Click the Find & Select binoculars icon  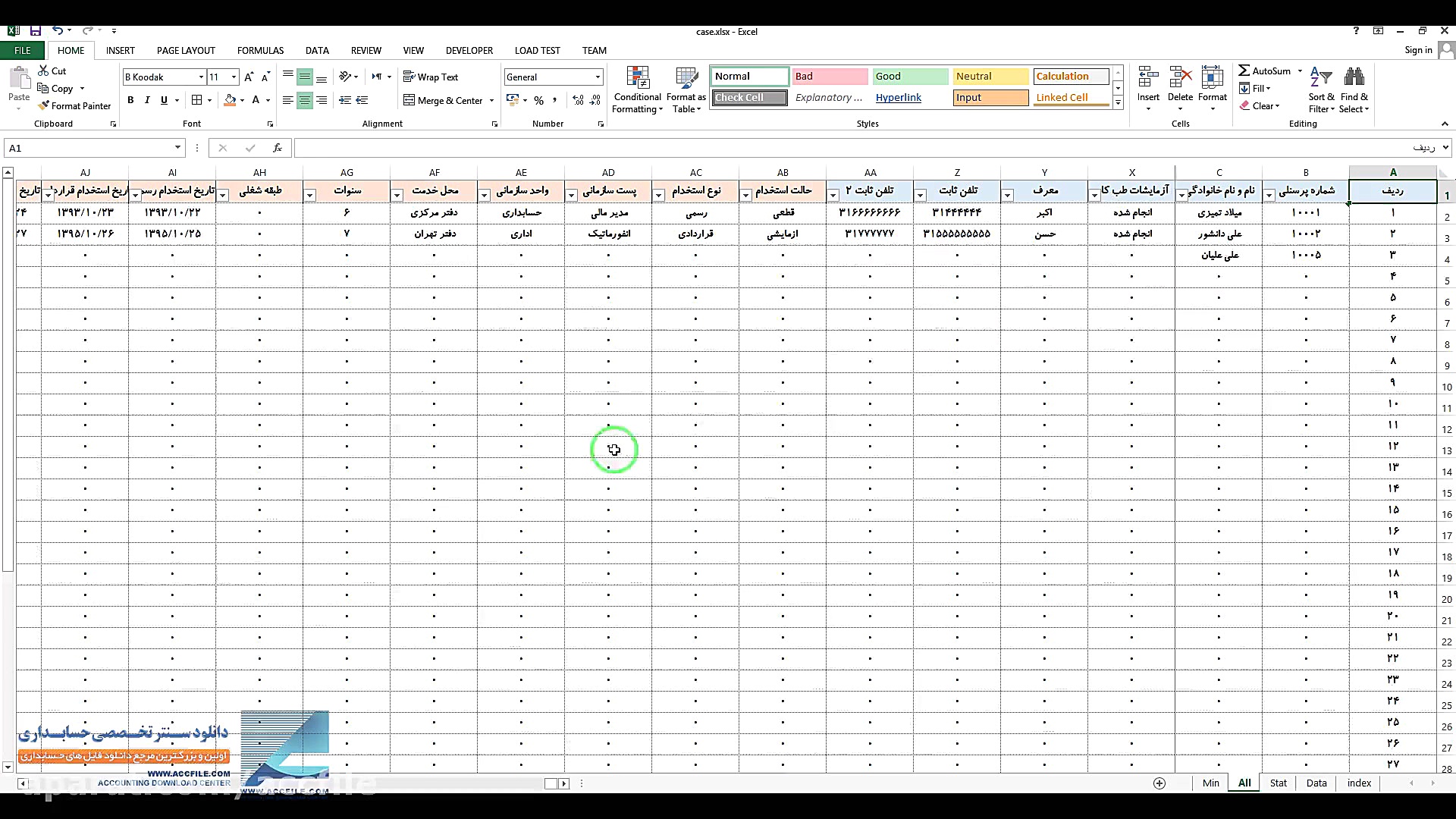[x=1354, y=78]
